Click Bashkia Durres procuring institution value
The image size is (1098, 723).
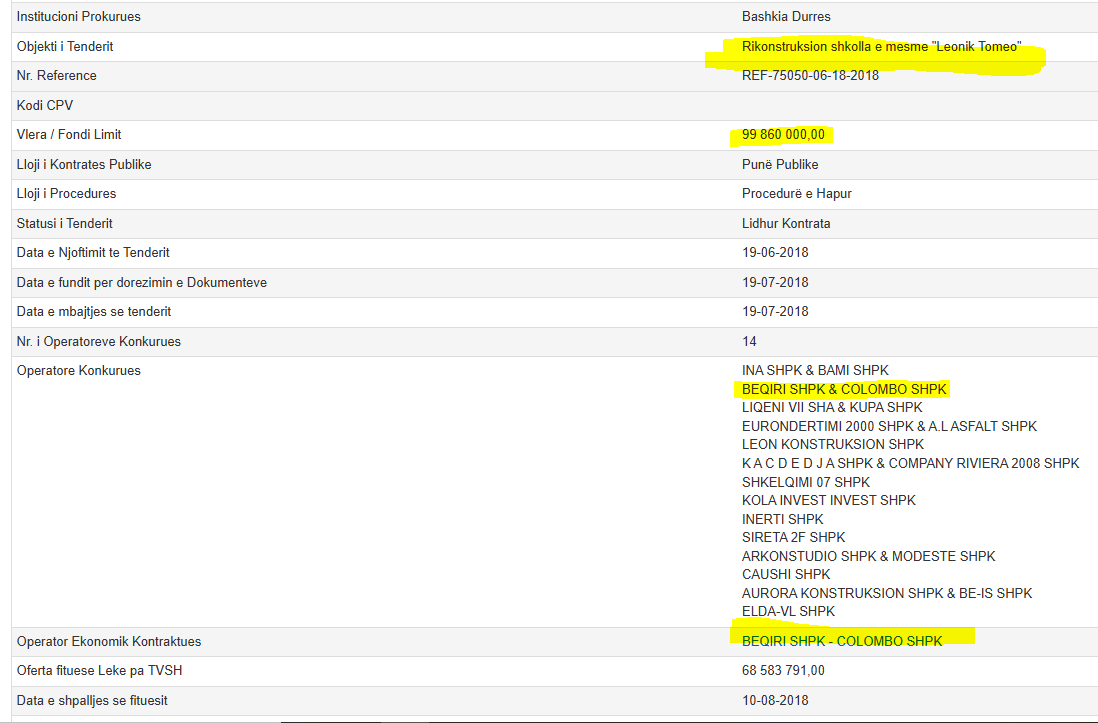click(786, 17)
